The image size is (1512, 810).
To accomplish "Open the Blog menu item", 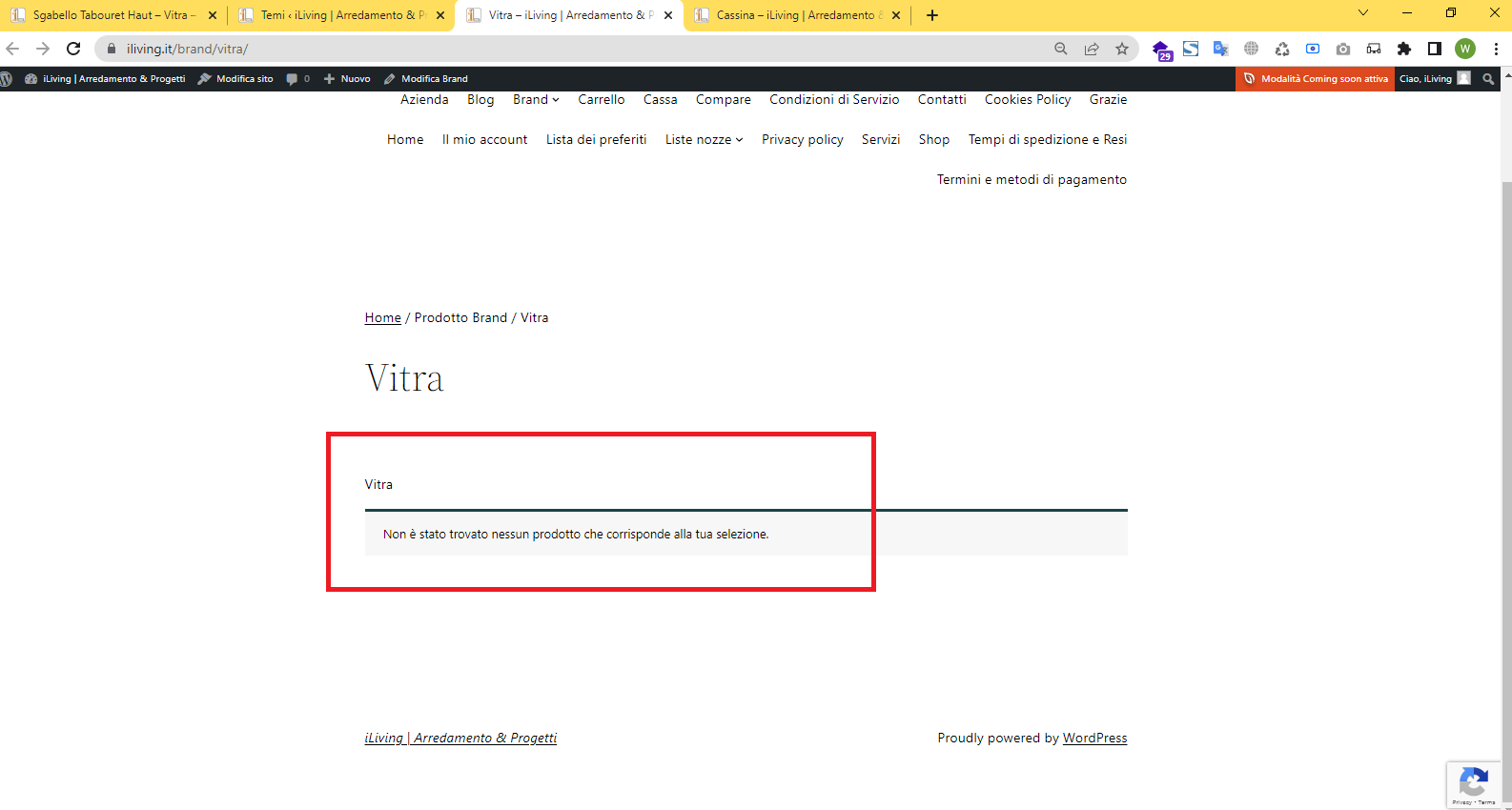I will (x=480, y=99).
